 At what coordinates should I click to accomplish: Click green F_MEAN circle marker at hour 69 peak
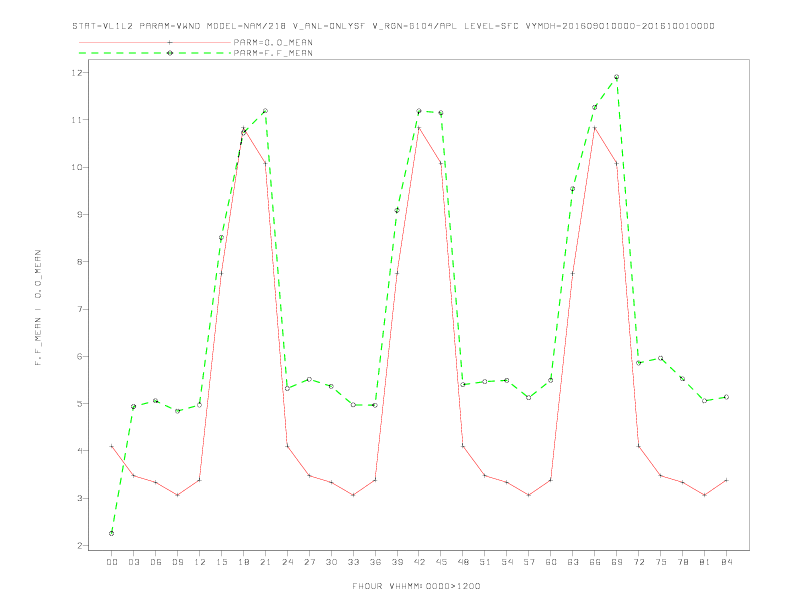[x=616, y=77]
